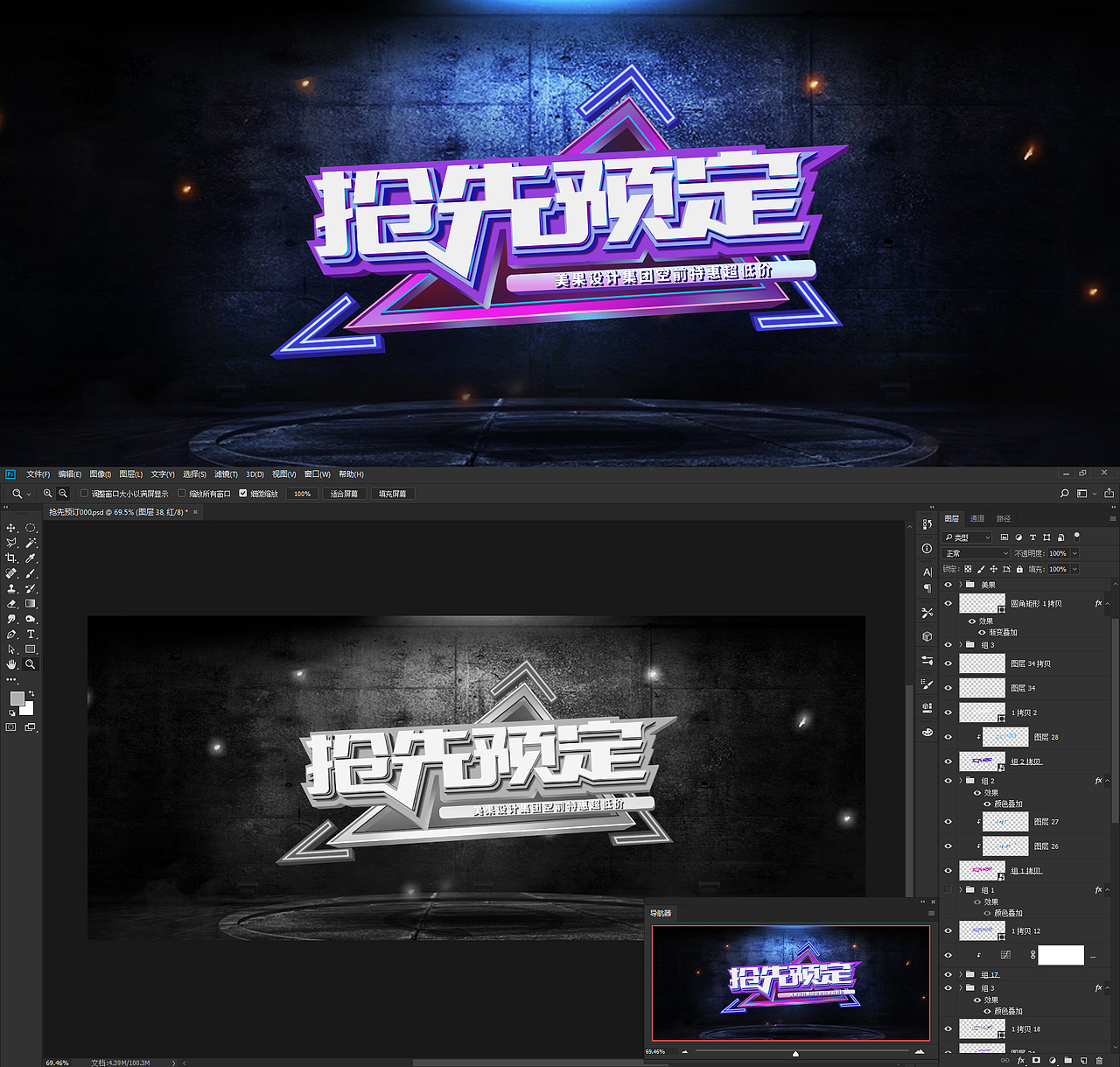1120x1067 pixels.
Task: Hide the 美果 group visibility eye
Action: (948, 585)
